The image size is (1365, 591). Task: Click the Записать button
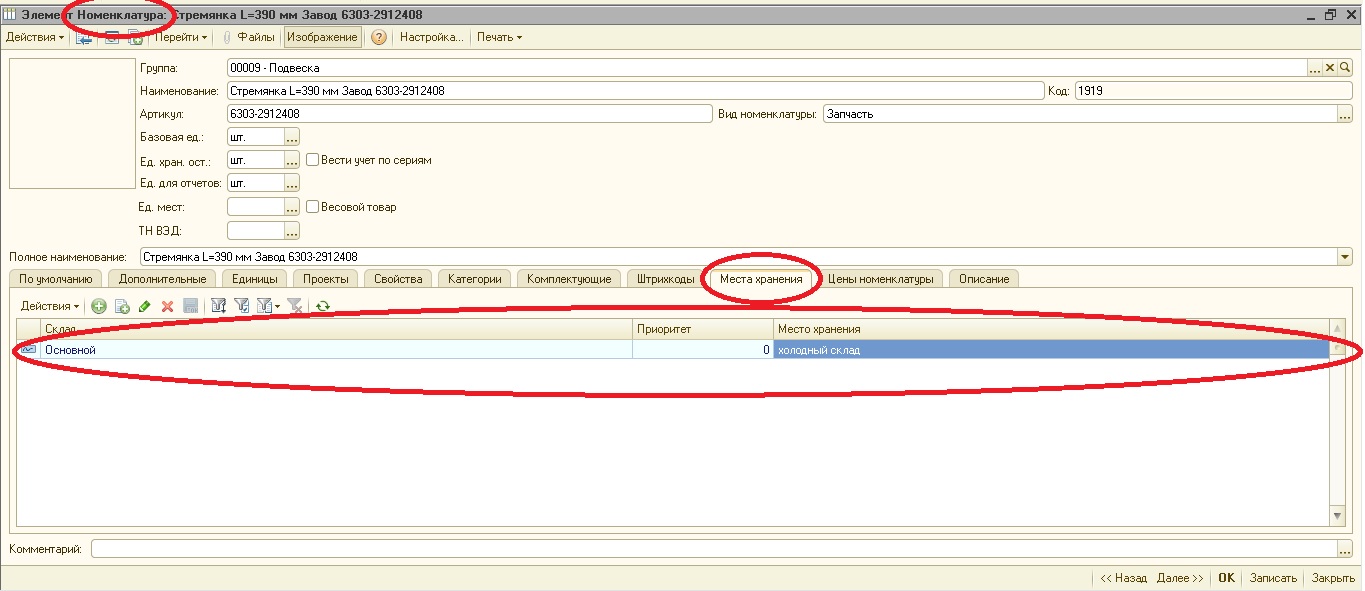(x=1273, y=578)
